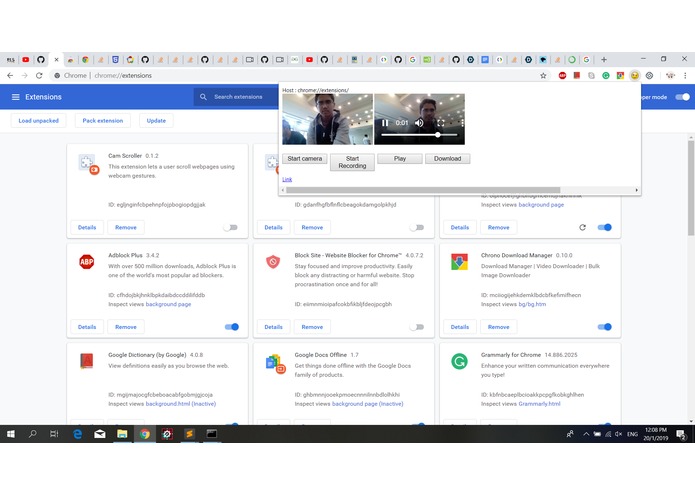This screenshot has width=695, height=494.
Task: Open Task View in the taskbar
Action: (x=54, y=434)
